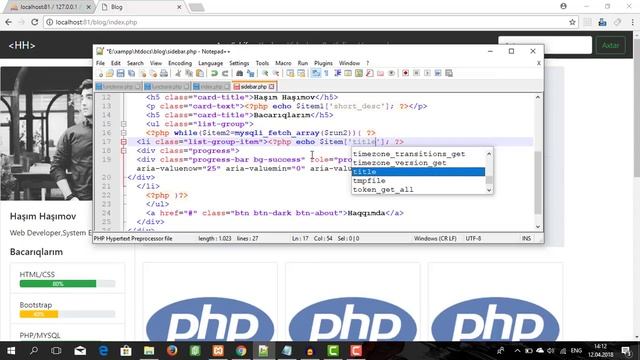Open the File menu in Notepad++
640x360 pixels.
[100, 63]
